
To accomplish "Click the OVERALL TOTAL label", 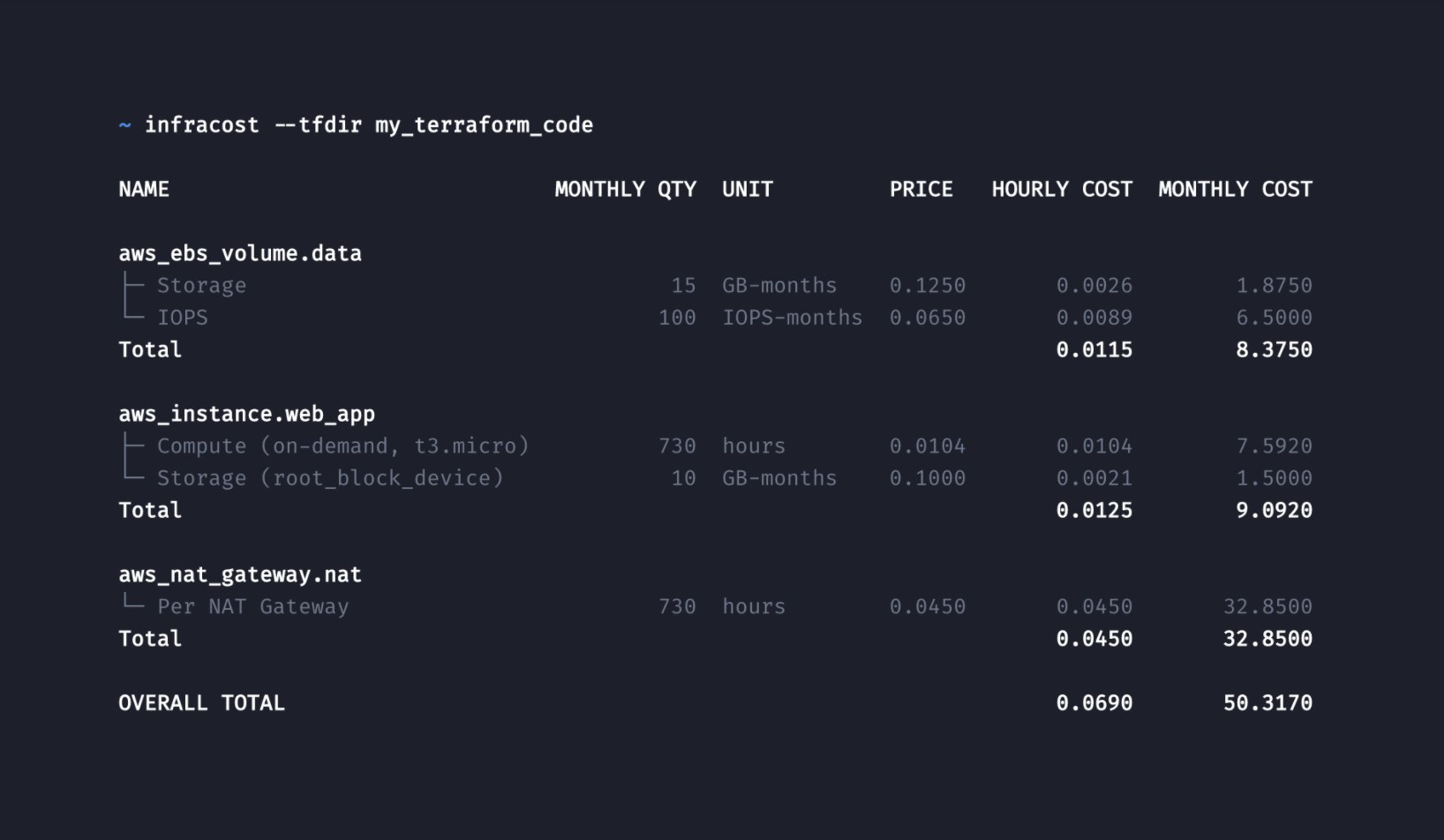I will pos(201,703).
